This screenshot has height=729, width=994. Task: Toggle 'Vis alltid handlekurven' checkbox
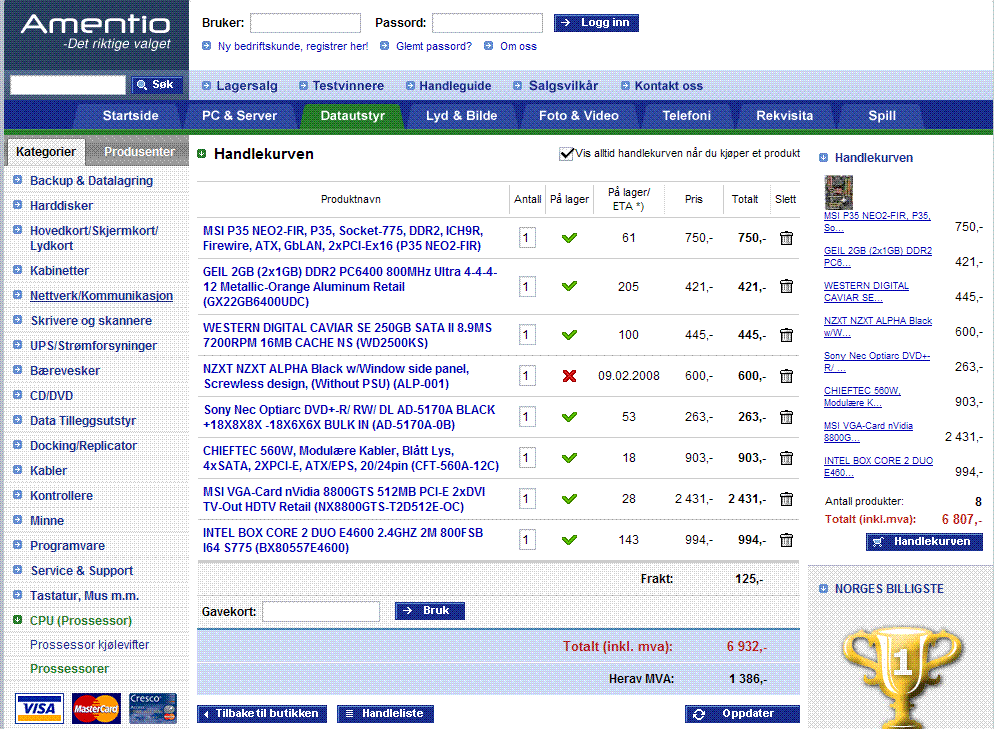point(567,153)
